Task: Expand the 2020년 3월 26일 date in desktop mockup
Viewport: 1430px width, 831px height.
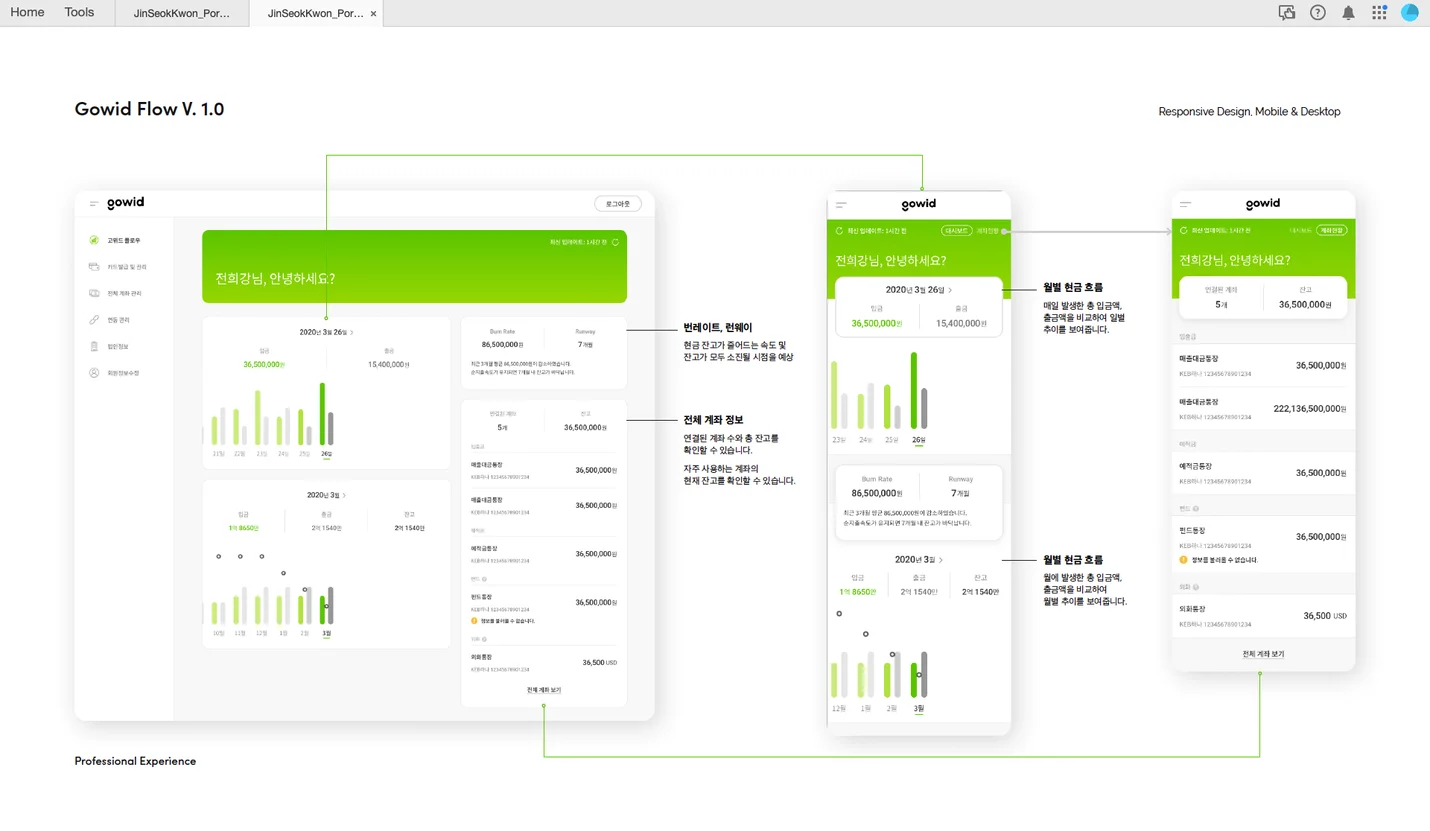Action: [326, 332]
